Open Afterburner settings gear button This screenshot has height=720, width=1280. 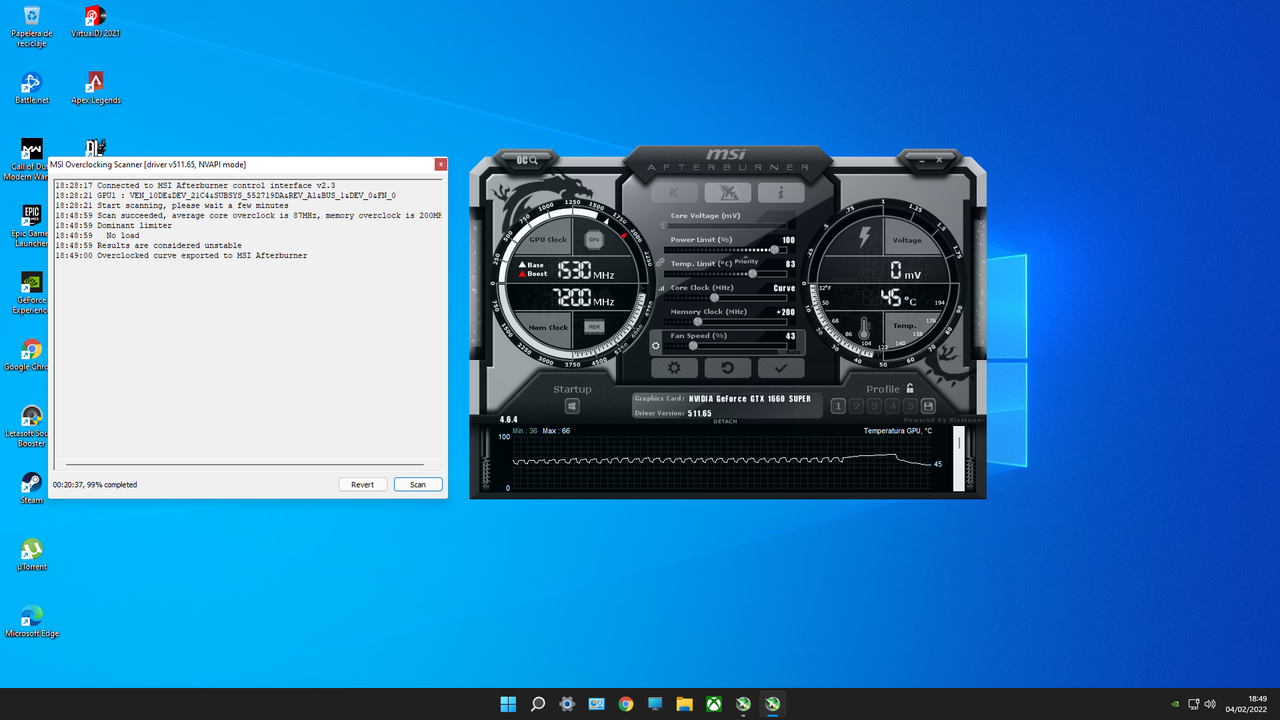pos(675,368)
